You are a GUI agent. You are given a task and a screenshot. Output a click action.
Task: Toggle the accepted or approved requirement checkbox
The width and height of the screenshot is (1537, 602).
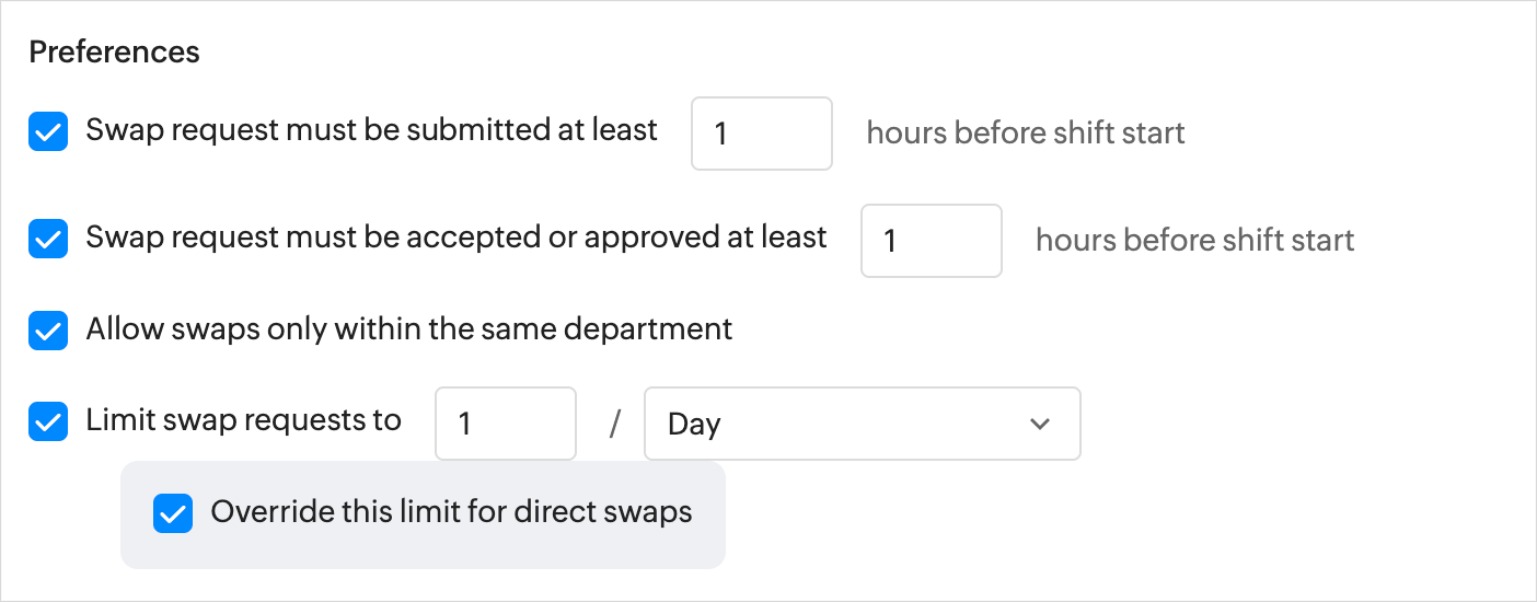48,240
